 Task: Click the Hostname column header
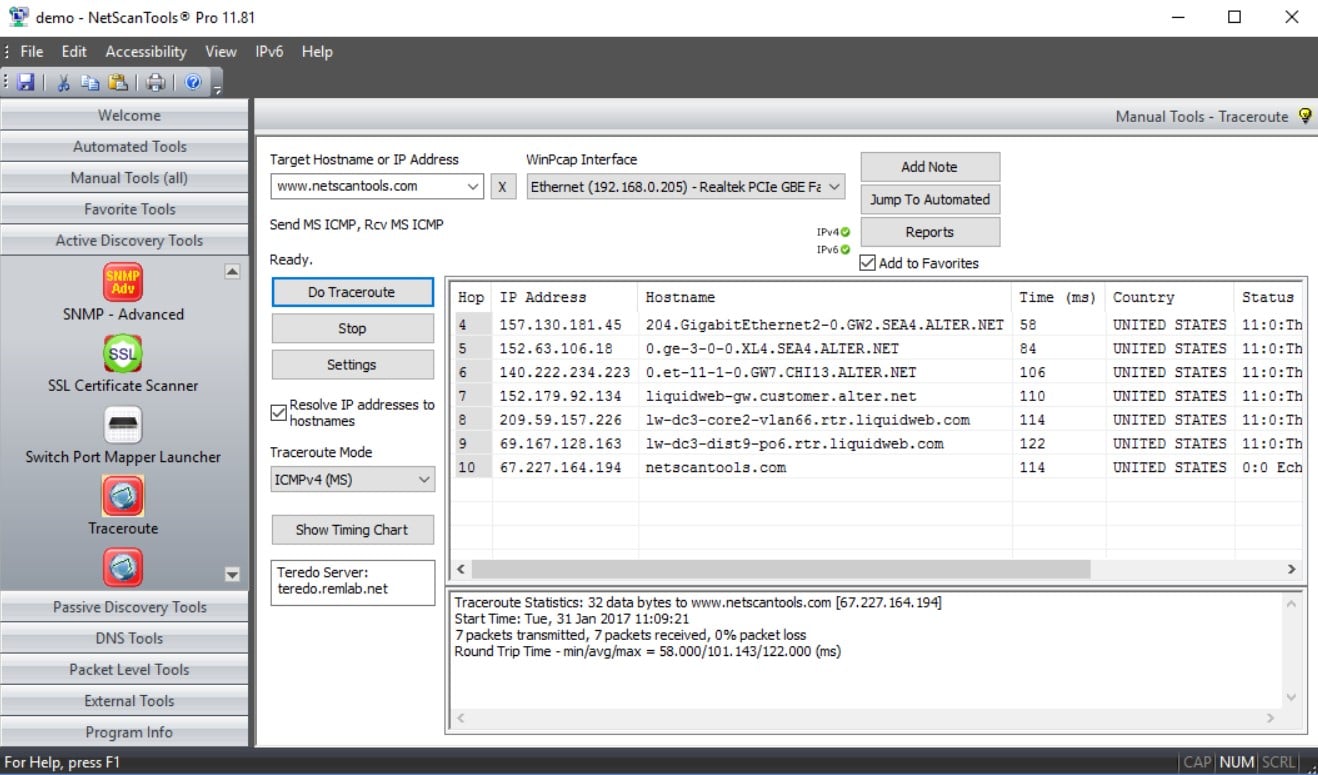pyautogui.click(x=824, y=297)
